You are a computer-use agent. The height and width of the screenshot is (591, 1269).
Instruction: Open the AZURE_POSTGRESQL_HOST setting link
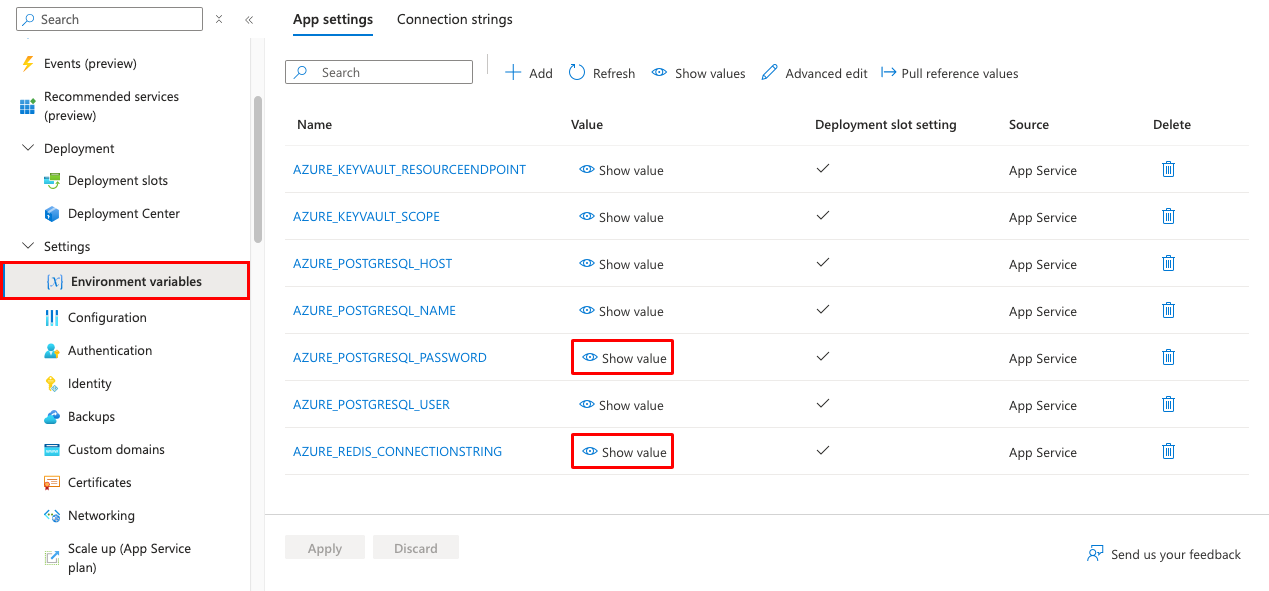point(372,263)
